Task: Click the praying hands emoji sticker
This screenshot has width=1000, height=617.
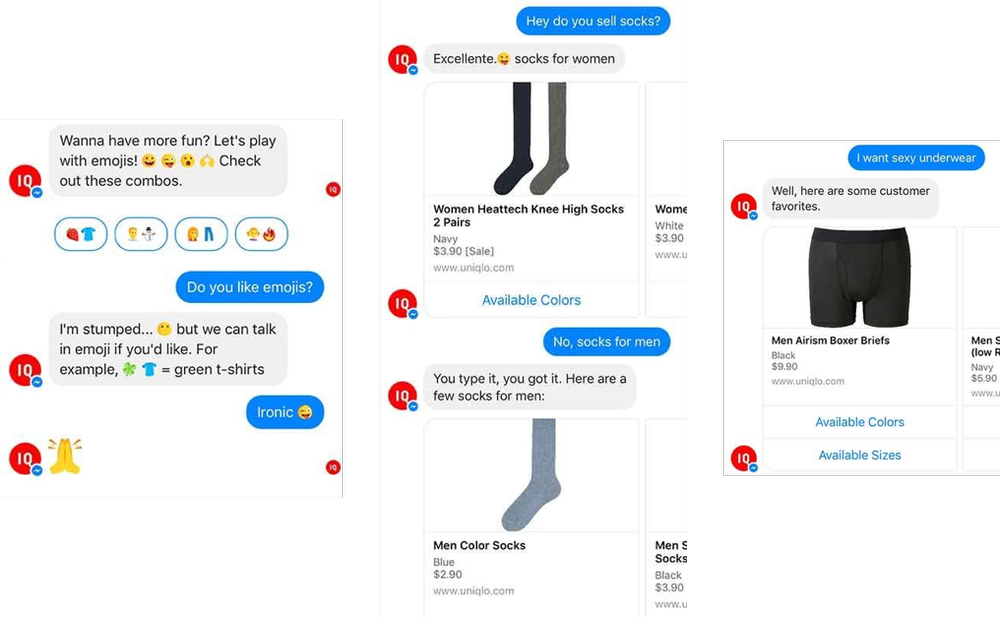Action: [65, 456]
